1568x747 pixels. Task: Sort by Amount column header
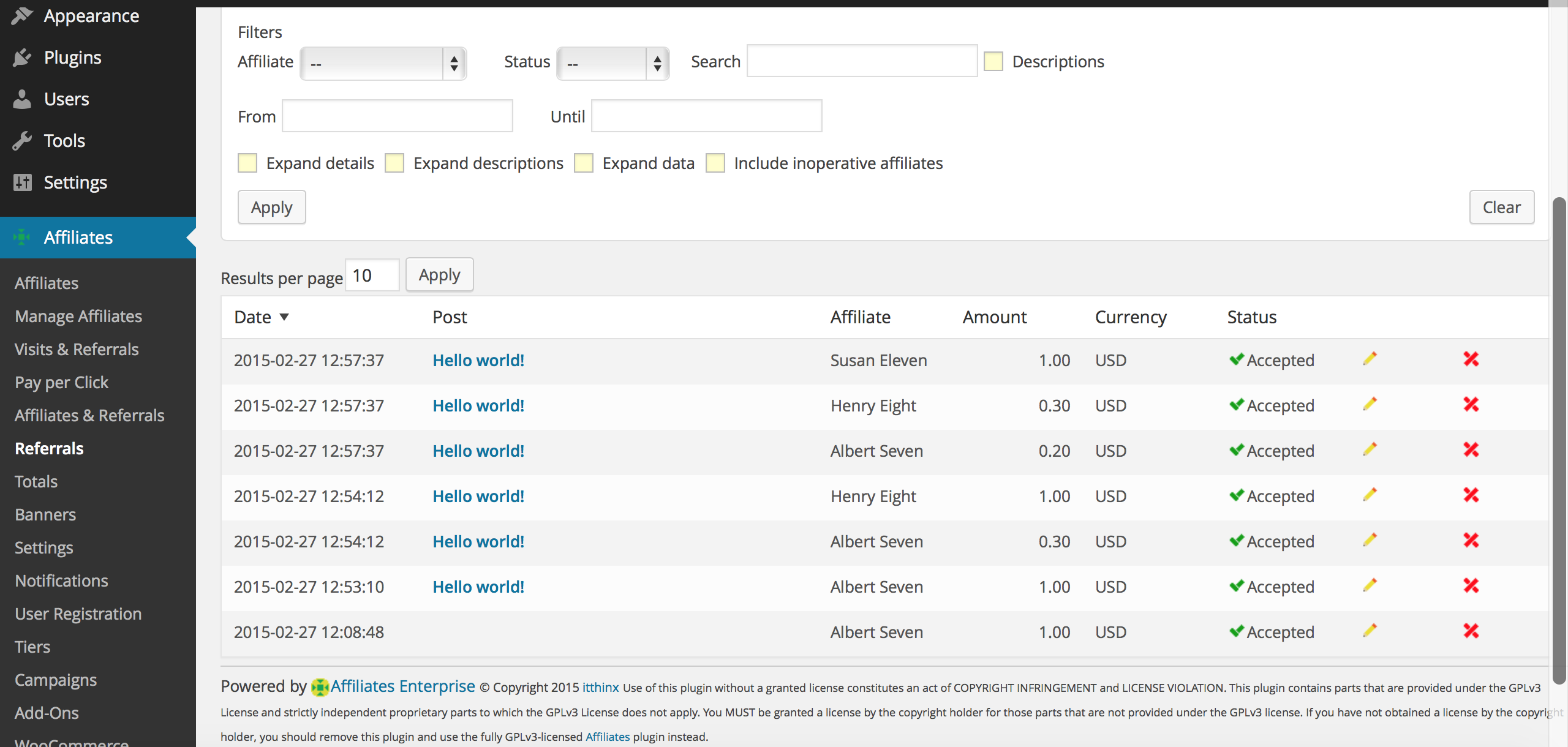click(x=995, y=317)
